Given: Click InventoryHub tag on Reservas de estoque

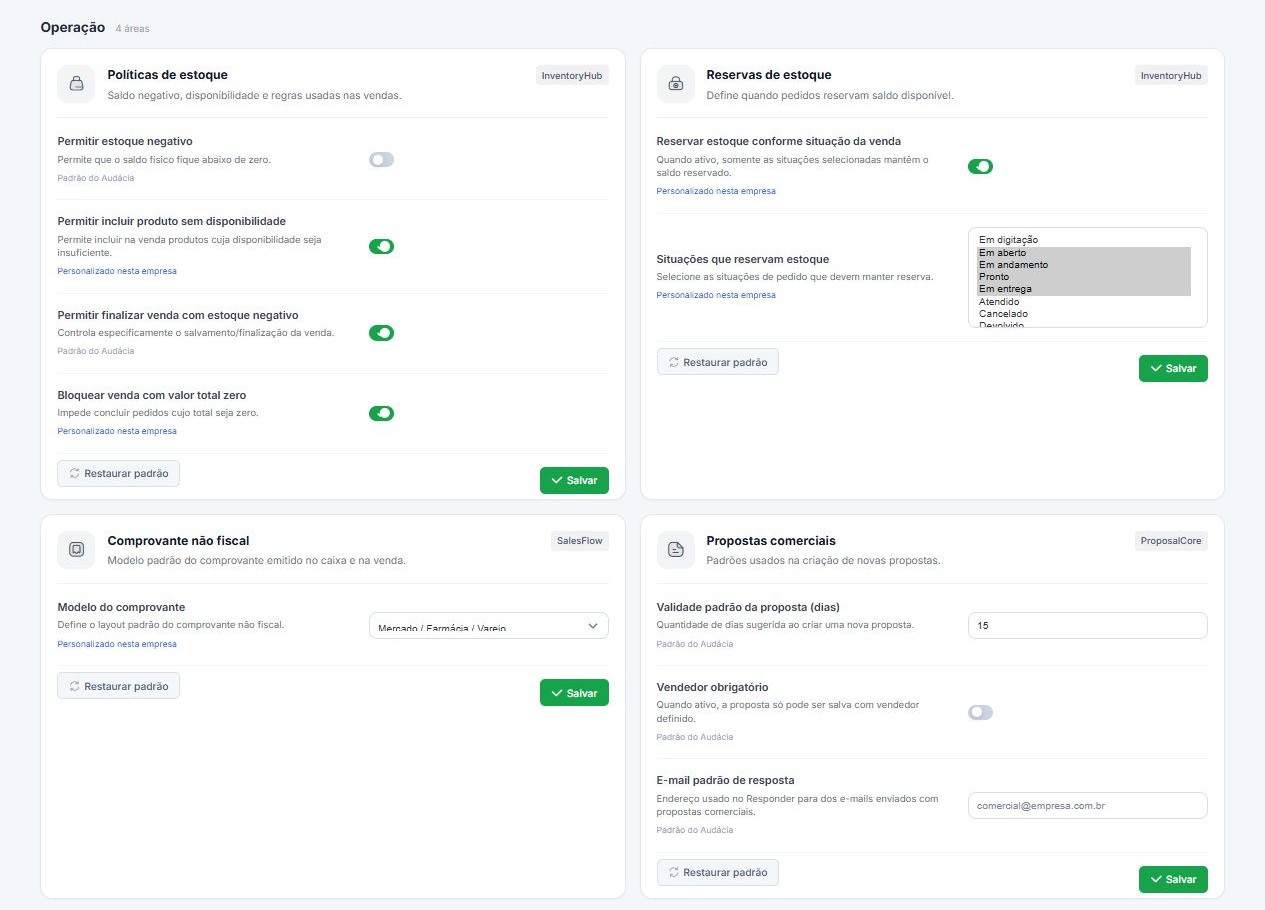Looking at the screenshot, I should coord(1171,75).
